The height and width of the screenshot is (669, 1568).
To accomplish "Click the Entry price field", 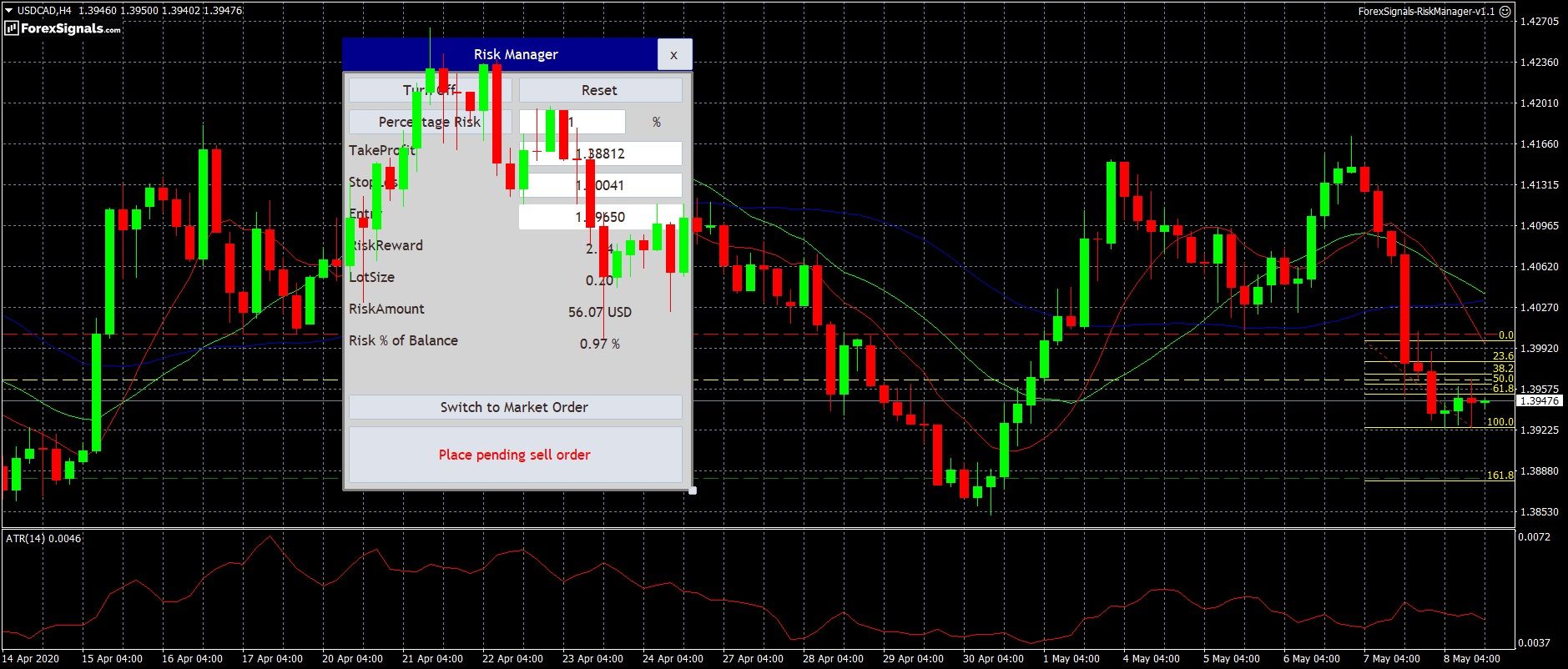I will 600,217.
